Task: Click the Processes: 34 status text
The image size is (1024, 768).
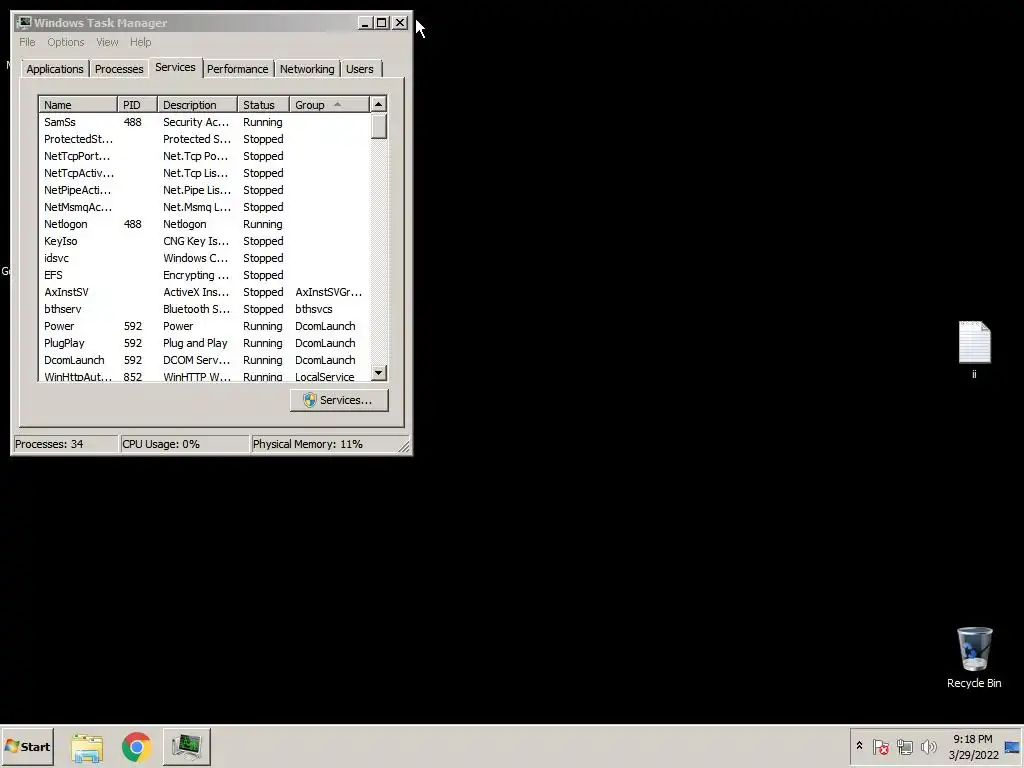Action: pos(49,444)
